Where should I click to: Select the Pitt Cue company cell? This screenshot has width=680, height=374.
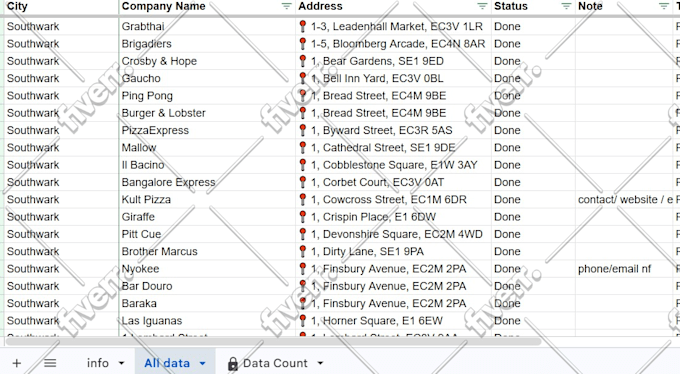[207, 234]
